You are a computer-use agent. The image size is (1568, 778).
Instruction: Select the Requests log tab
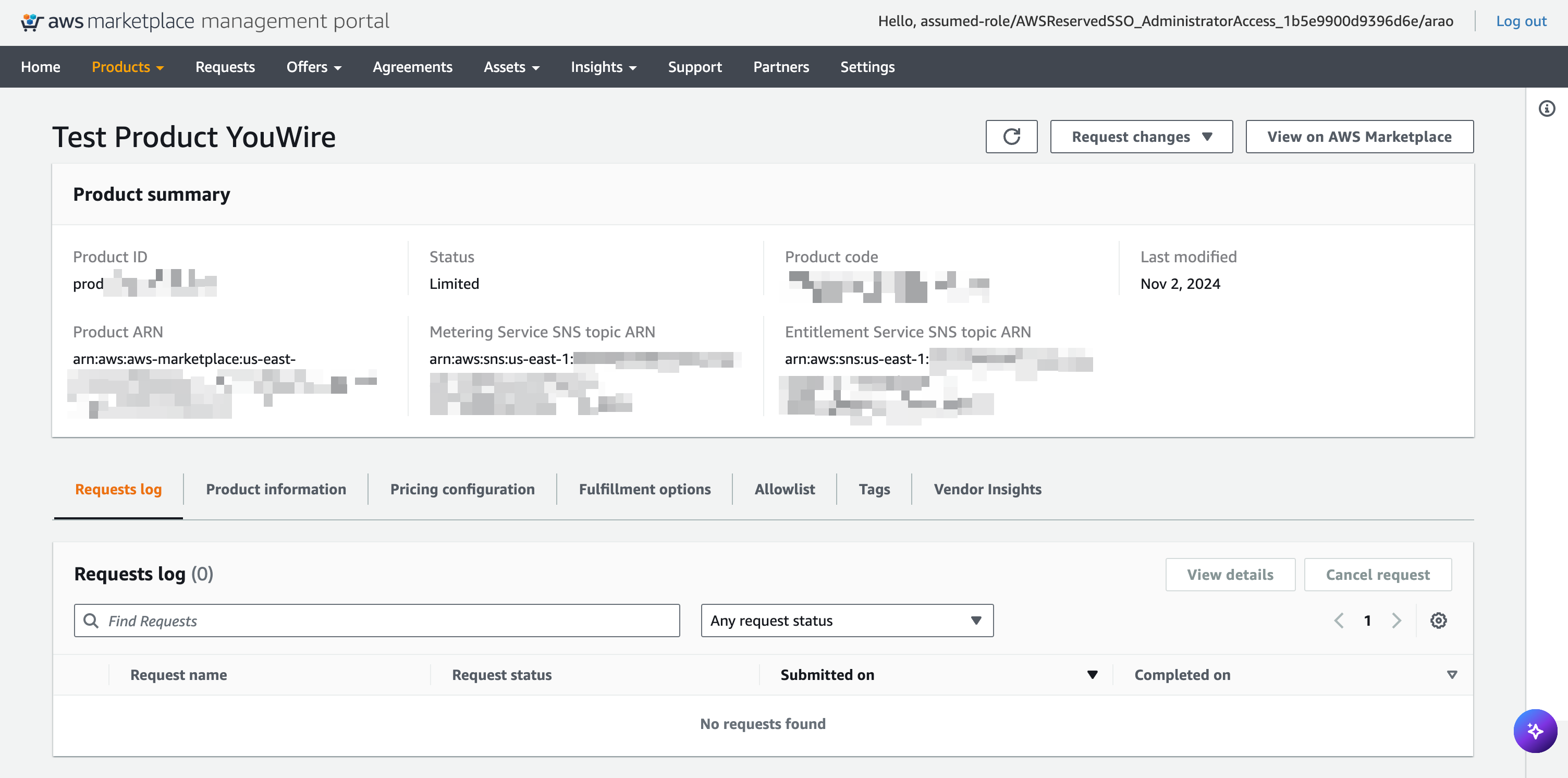(x=118, y=490)
